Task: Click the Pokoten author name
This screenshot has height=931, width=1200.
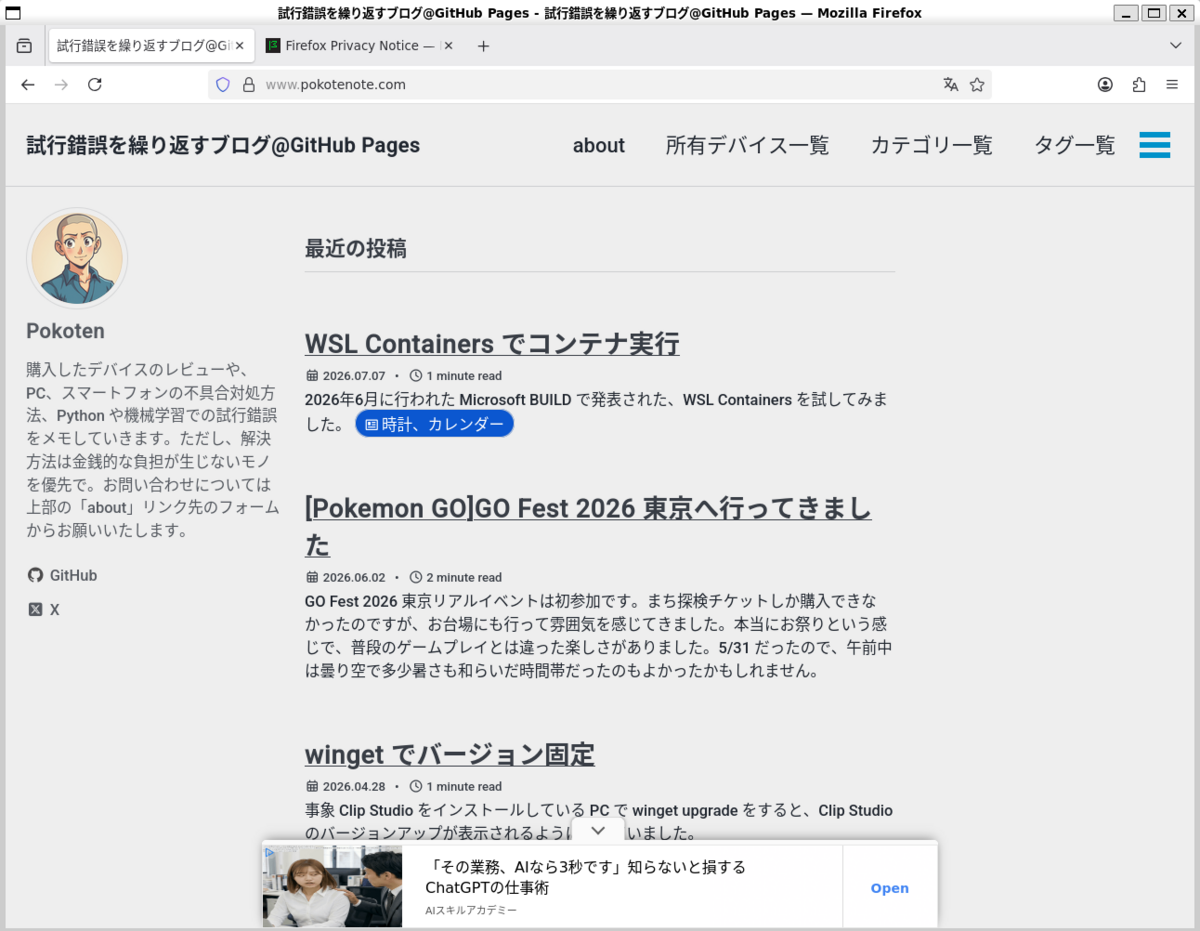Action: point(65,331)
